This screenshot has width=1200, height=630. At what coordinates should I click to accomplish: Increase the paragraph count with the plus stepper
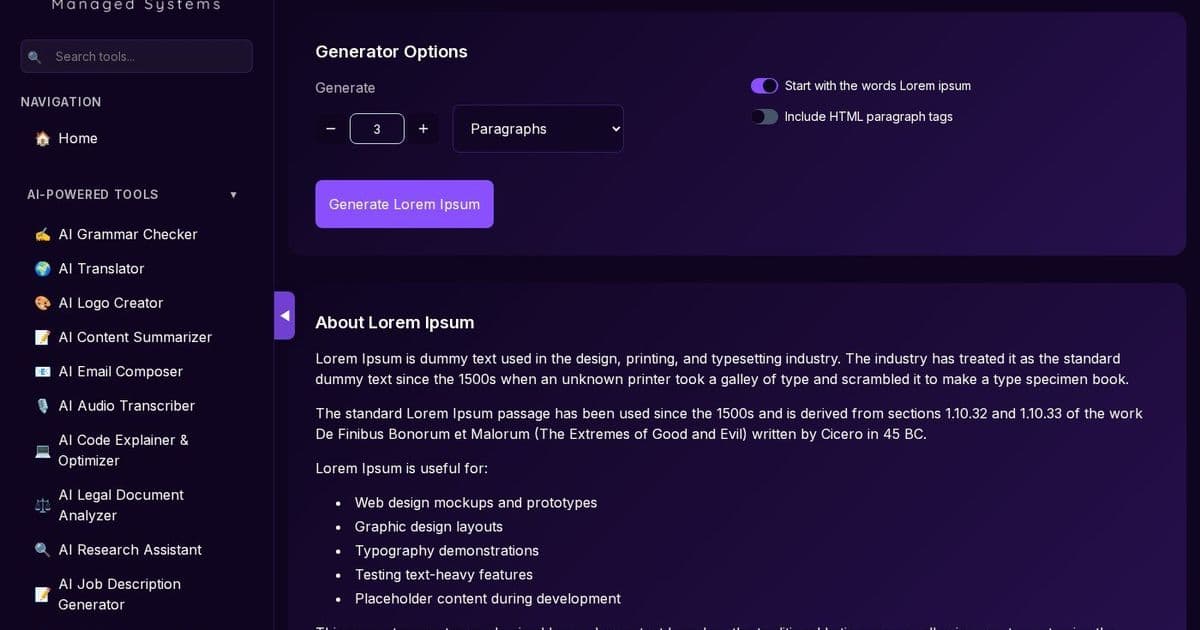(423, 128)
